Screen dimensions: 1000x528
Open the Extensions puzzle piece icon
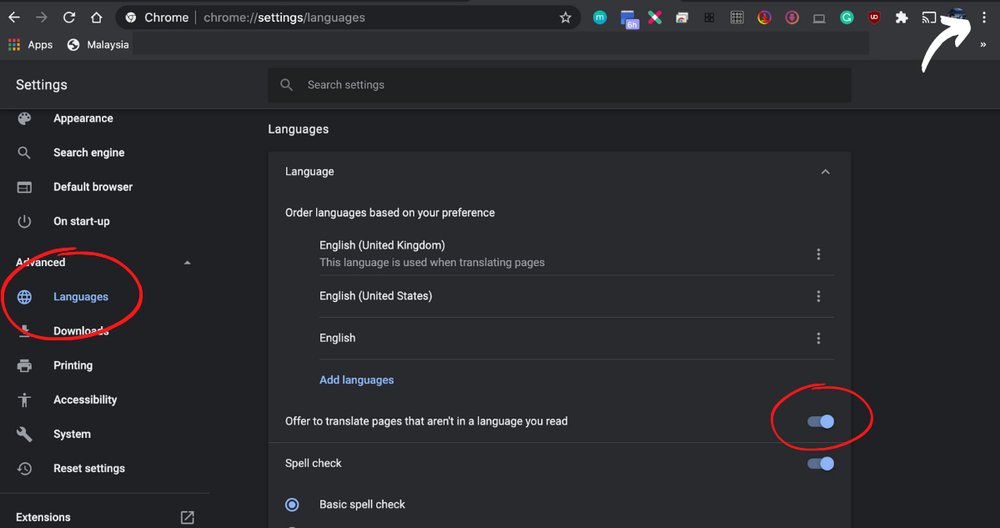[x=901, y=17]
